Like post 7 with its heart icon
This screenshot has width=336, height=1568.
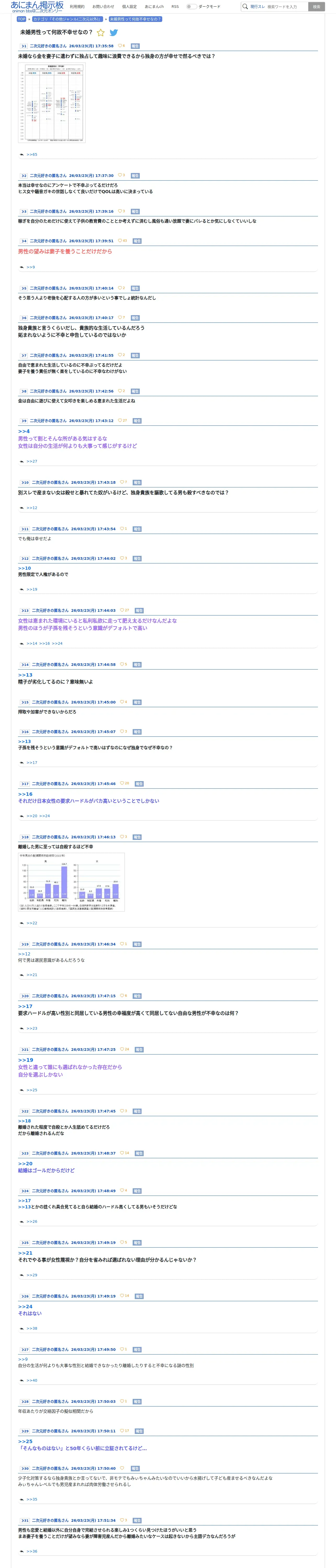pyautogui.click(x=120, y=355)
